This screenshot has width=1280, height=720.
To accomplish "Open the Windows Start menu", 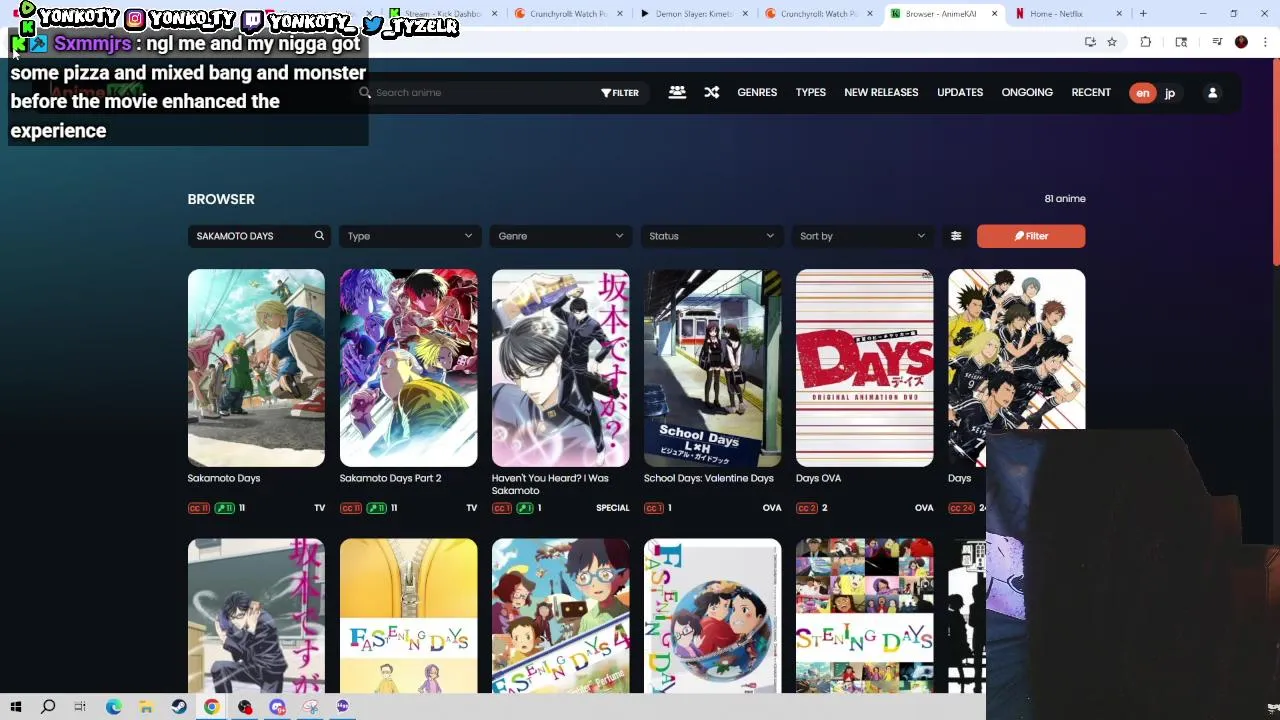I will coord(16,707).
